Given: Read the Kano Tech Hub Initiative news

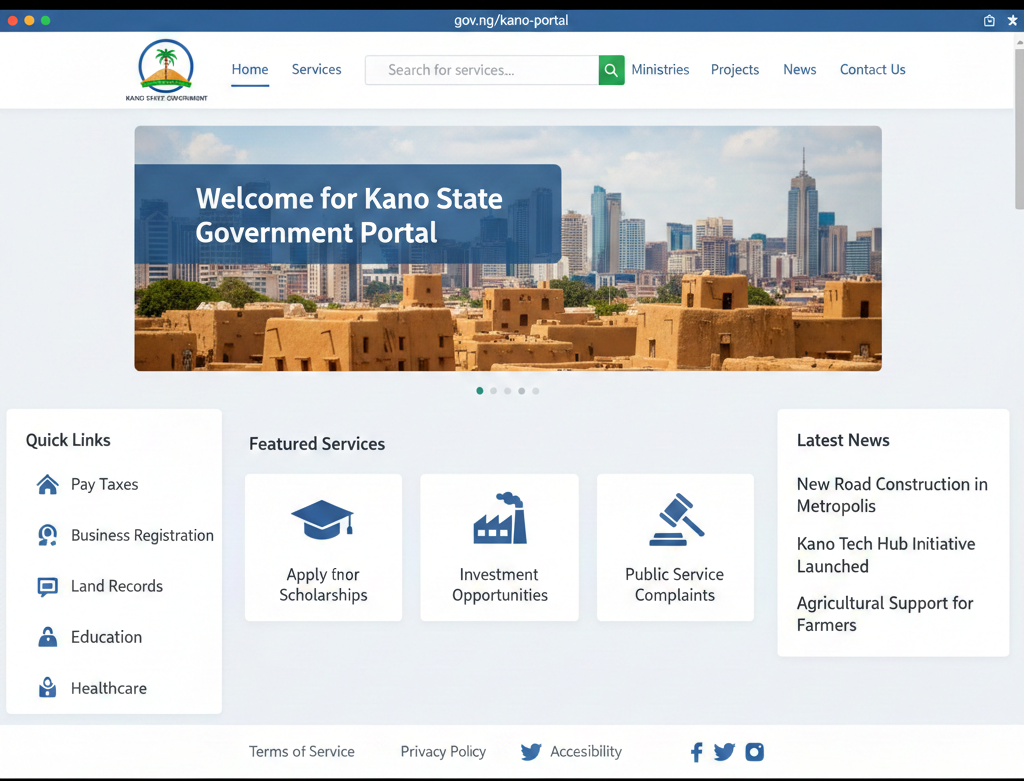Looking at the screenshot, I should click(886, 555).
